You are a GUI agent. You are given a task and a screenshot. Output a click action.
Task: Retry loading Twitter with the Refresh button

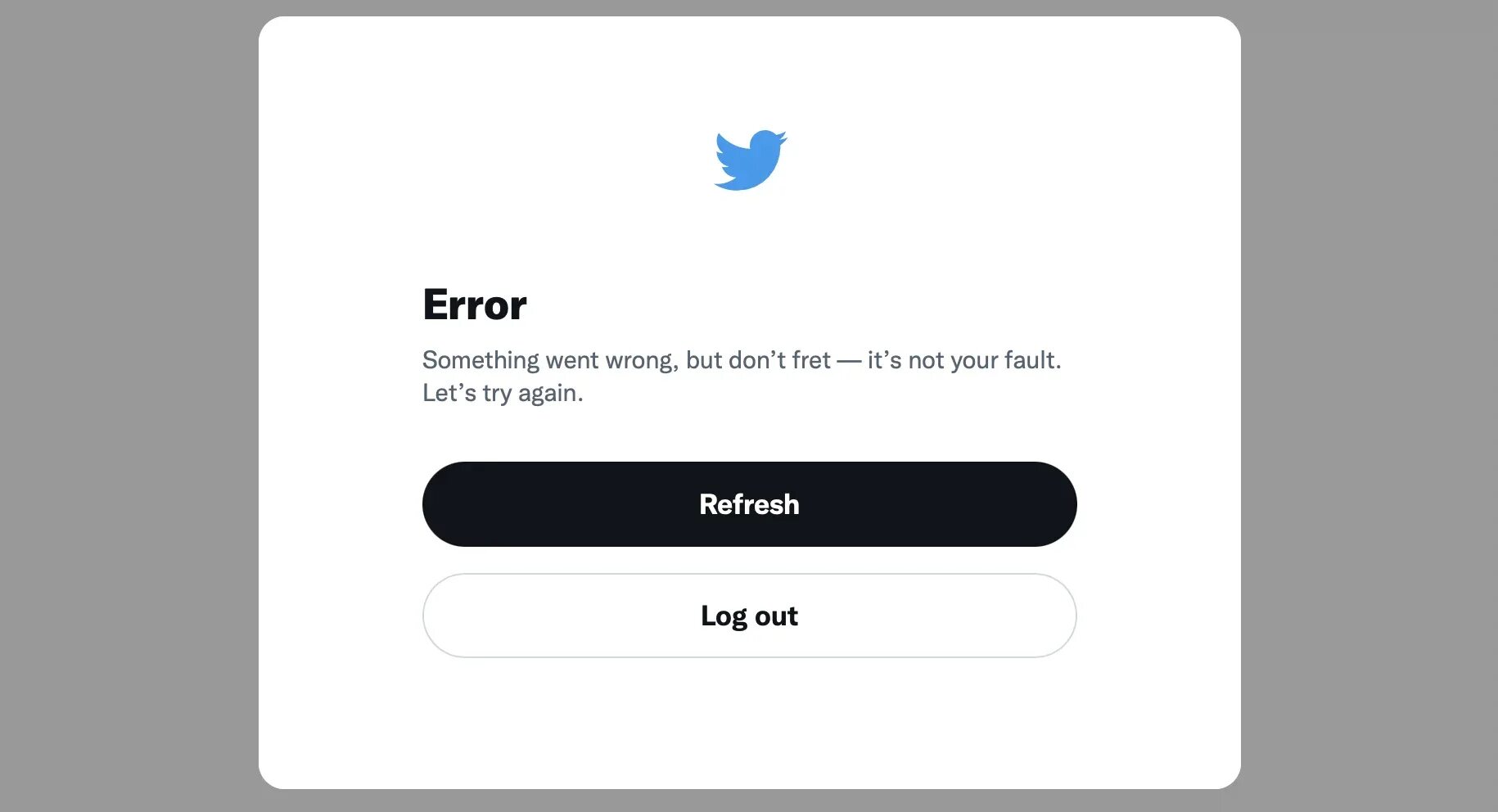coord(749,504)
